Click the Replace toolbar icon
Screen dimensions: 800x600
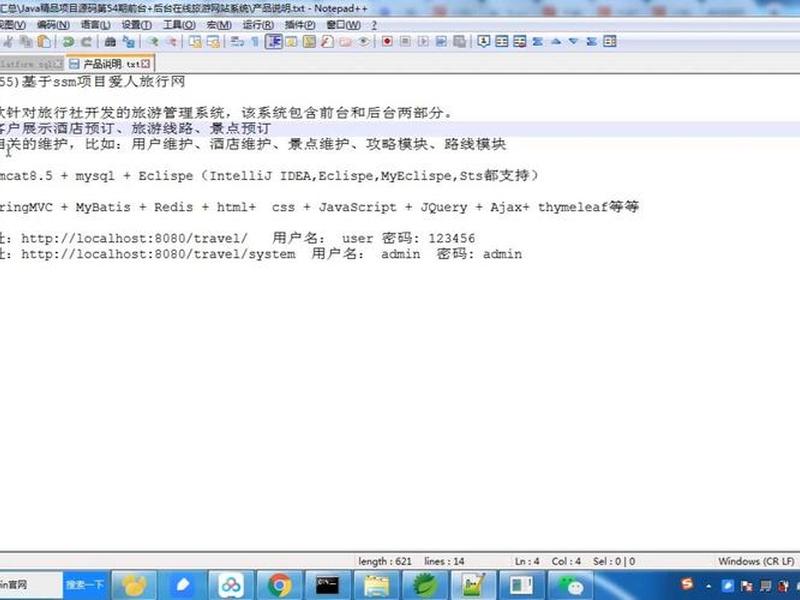click(x=129, y=42)
